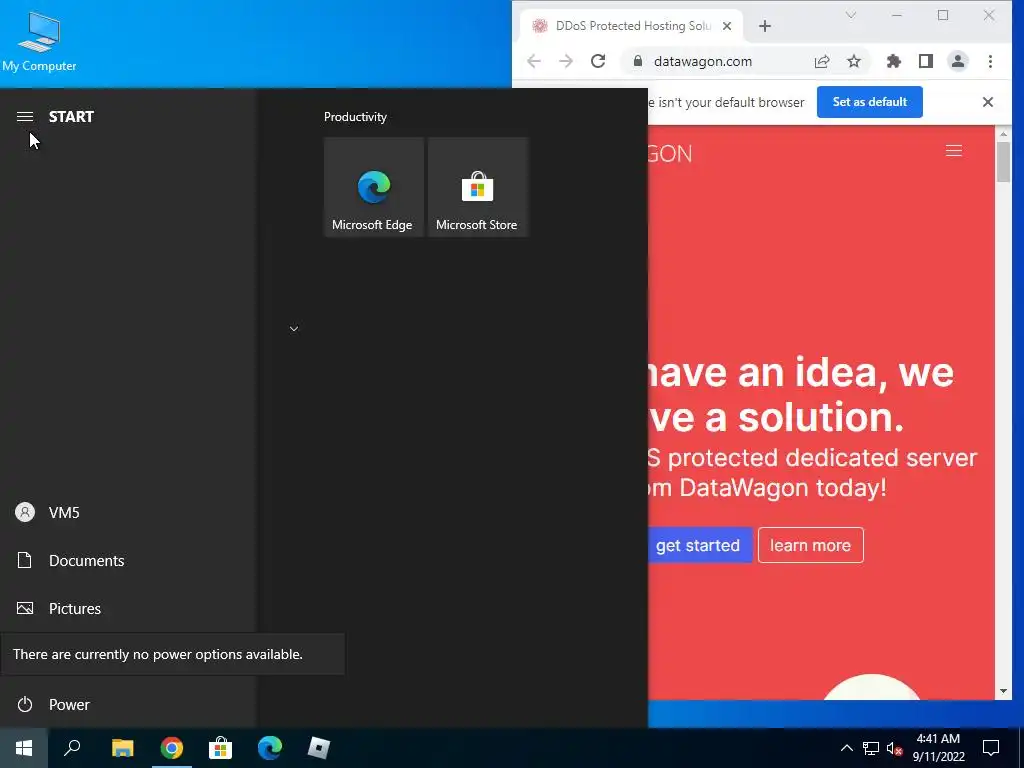Open Microsoft Store tile in Start
1024x768 pixels.
[x=477, y=187]
